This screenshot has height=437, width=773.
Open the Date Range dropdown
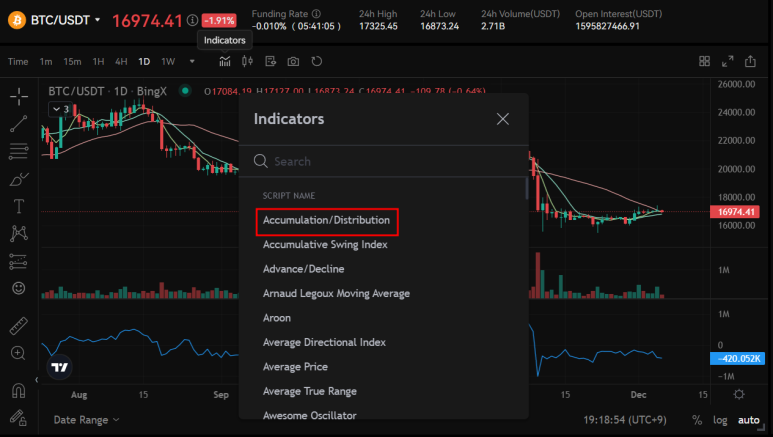pos(86,420)
